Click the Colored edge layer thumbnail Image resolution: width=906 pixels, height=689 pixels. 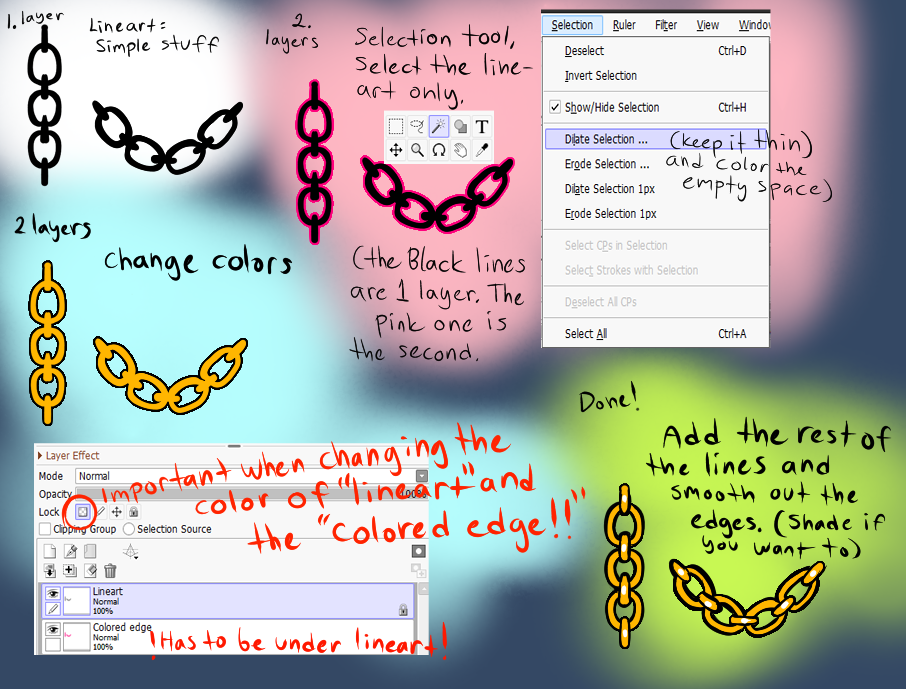click(77, 637)
